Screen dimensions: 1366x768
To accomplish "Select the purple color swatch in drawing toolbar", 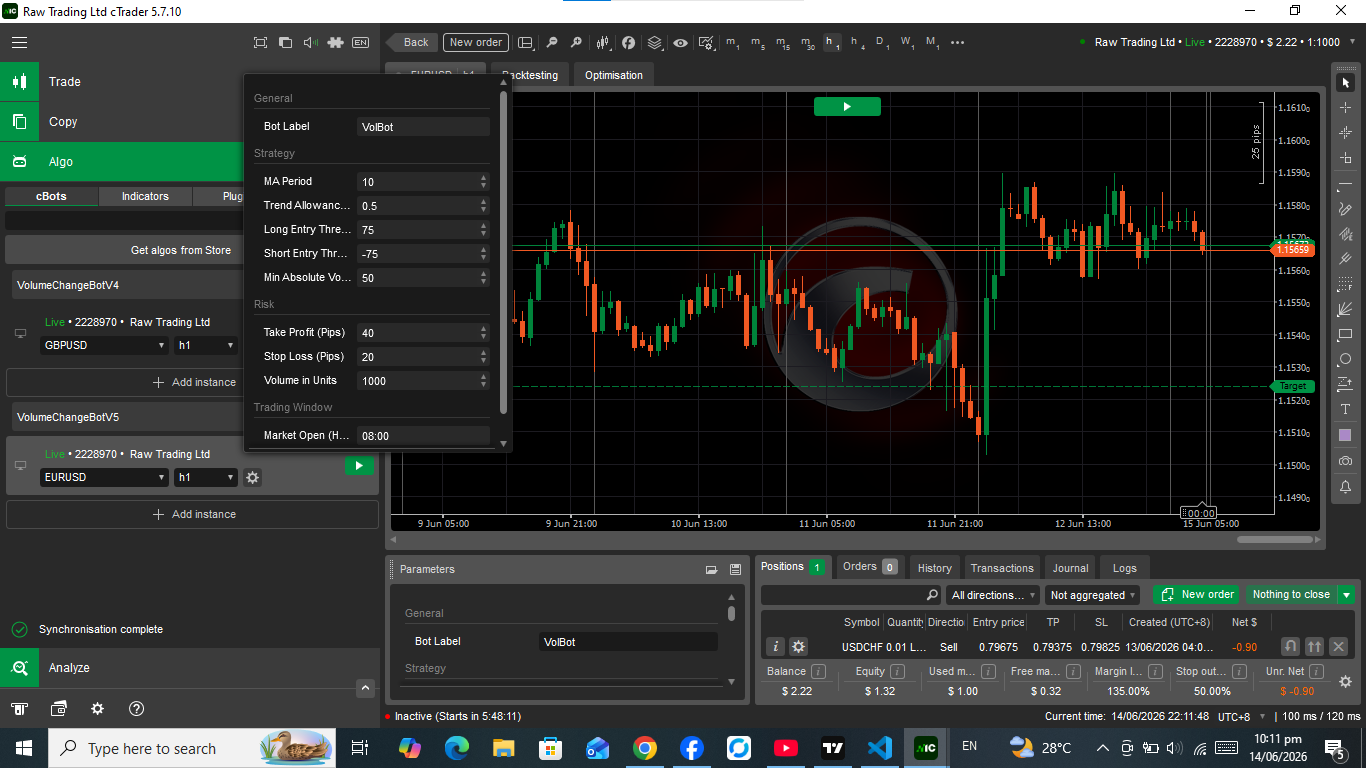I will 1345,435.
